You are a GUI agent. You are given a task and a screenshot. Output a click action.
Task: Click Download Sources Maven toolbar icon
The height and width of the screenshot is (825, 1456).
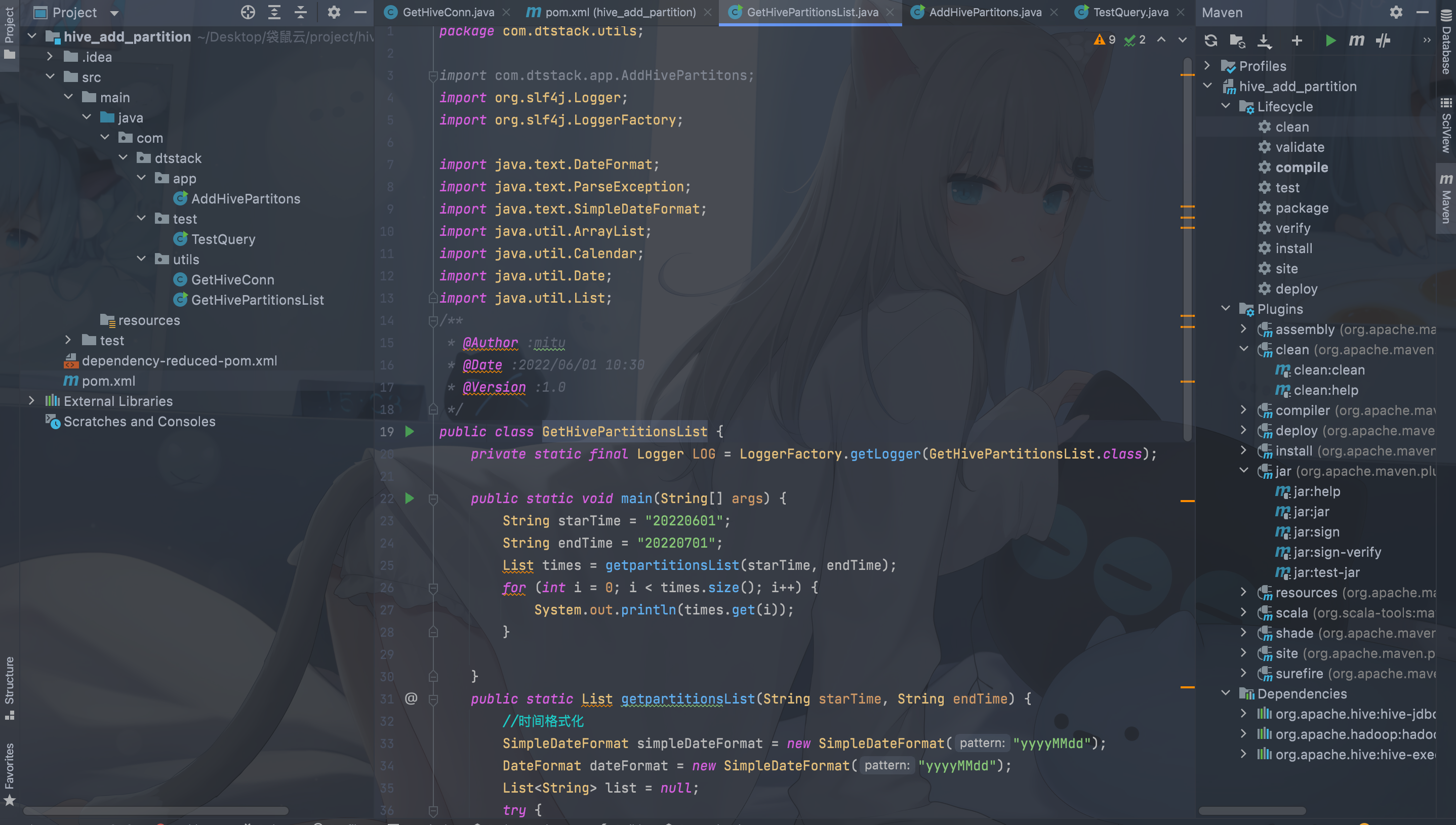[x=1265, y=40]
